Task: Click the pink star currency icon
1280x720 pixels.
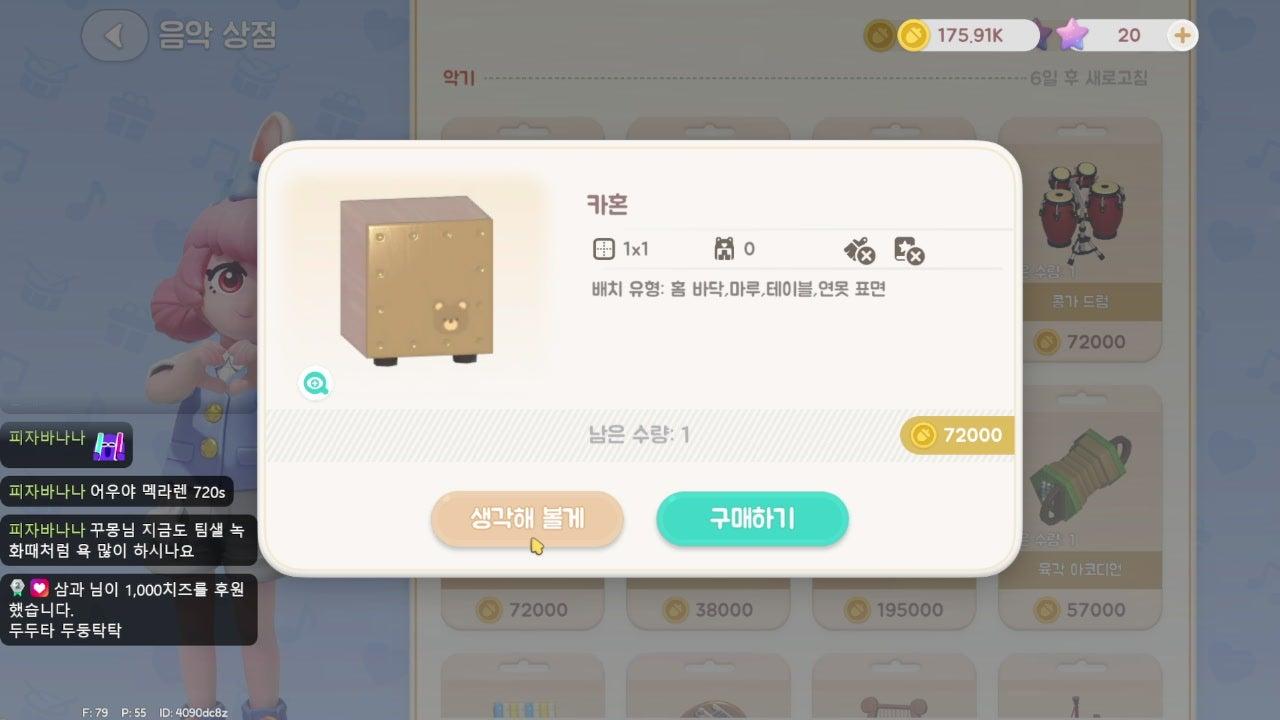Action: (x=1071, y=35)
